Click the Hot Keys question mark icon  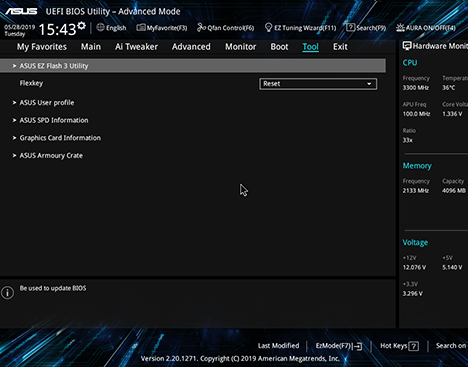point(413,346)
